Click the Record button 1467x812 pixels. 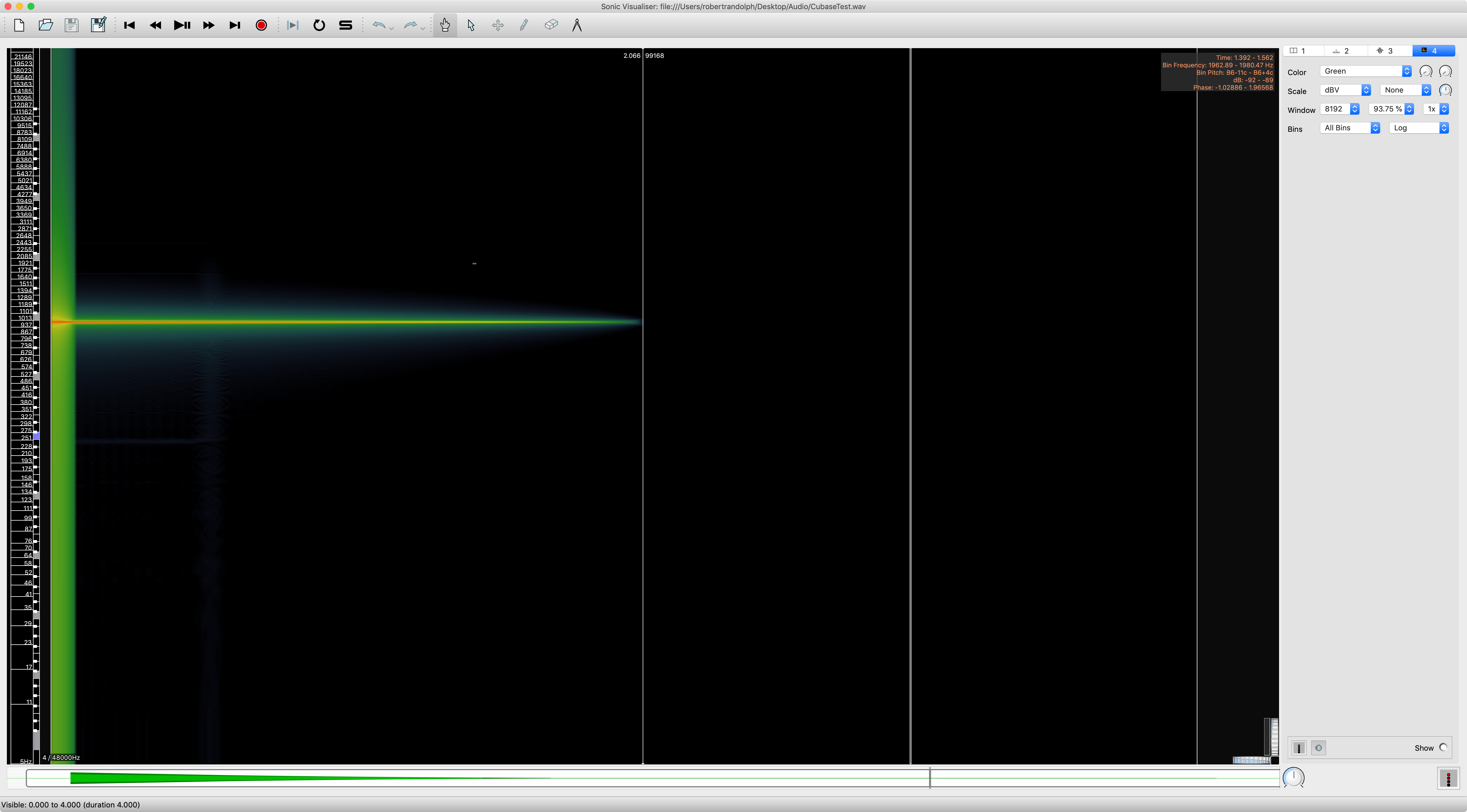tap(261, 25)
